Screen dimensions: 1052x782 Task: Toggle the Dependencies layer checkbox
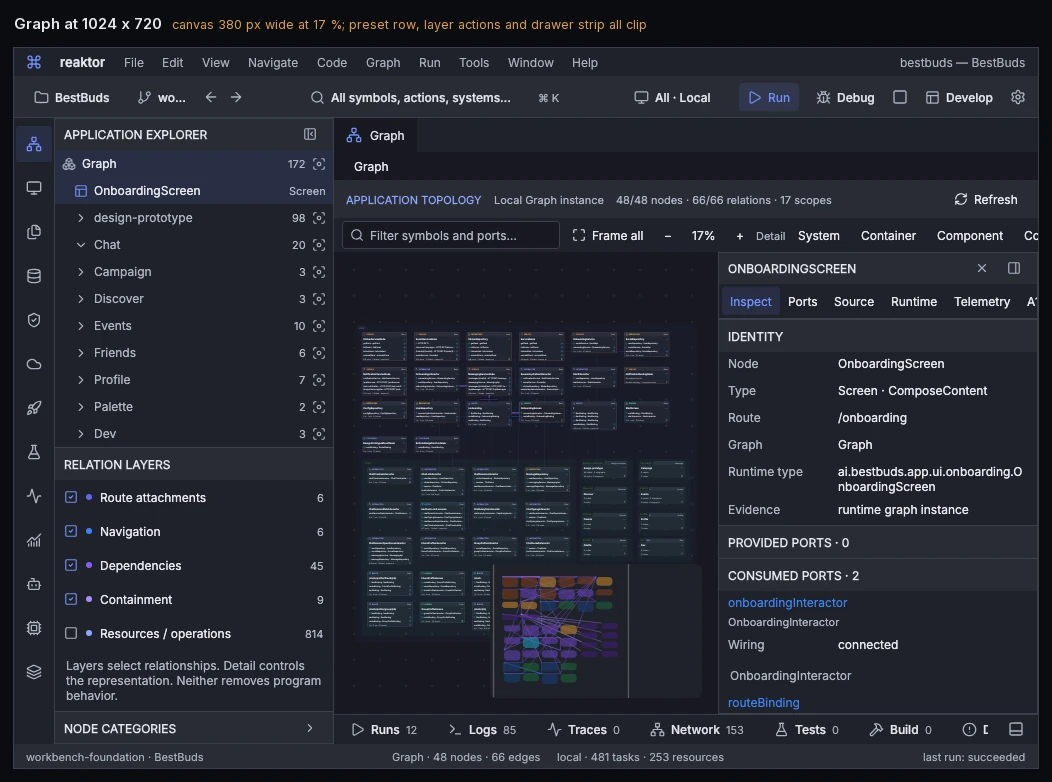71,565
